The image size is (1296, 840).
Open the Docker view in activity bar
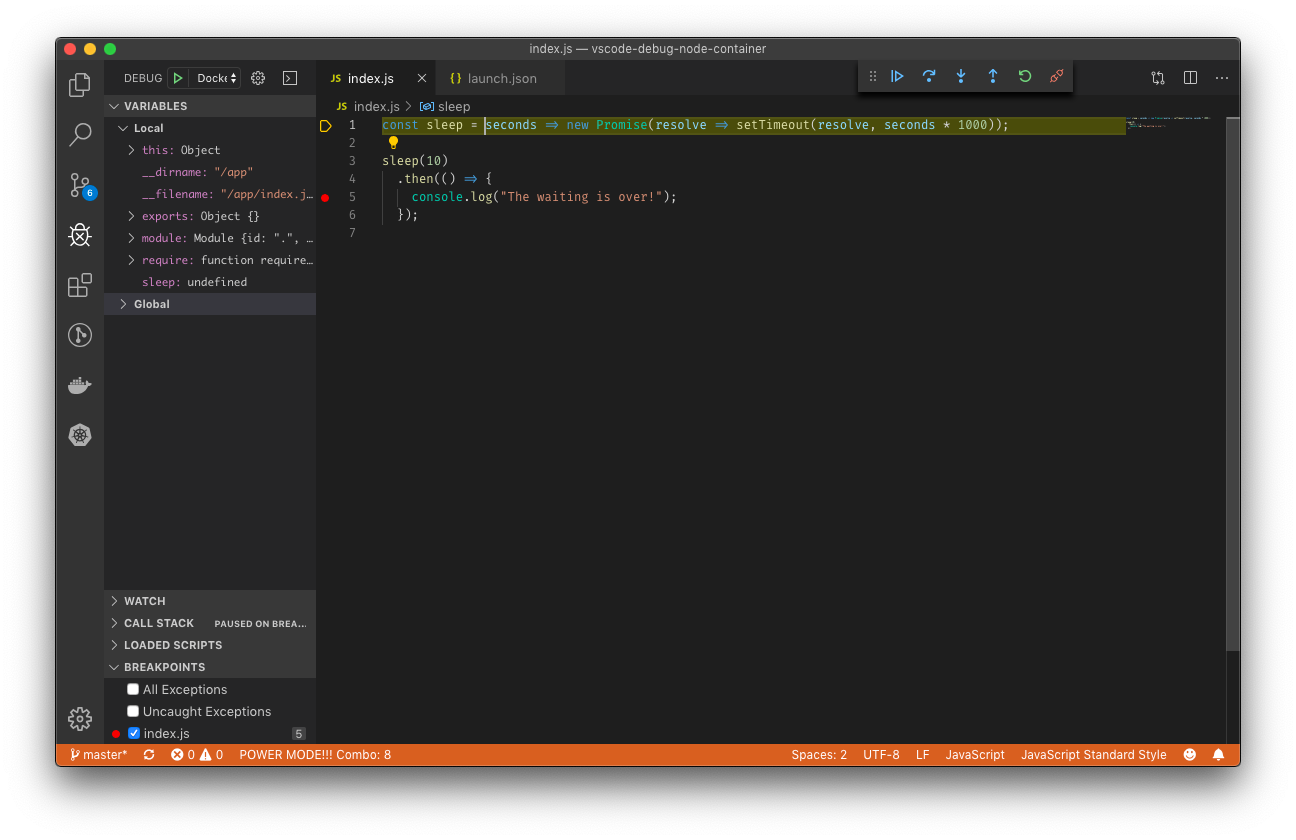(80, 385)
